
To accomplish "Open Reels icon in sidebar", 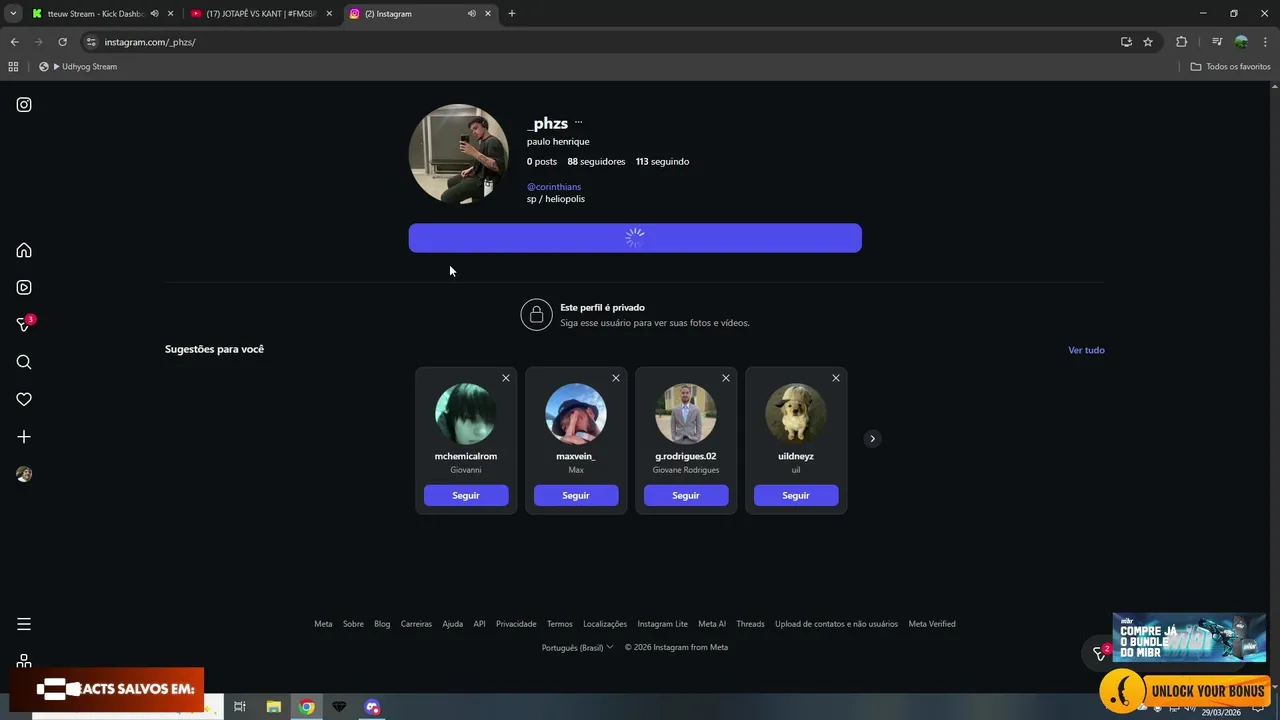I will click(24, 287).
